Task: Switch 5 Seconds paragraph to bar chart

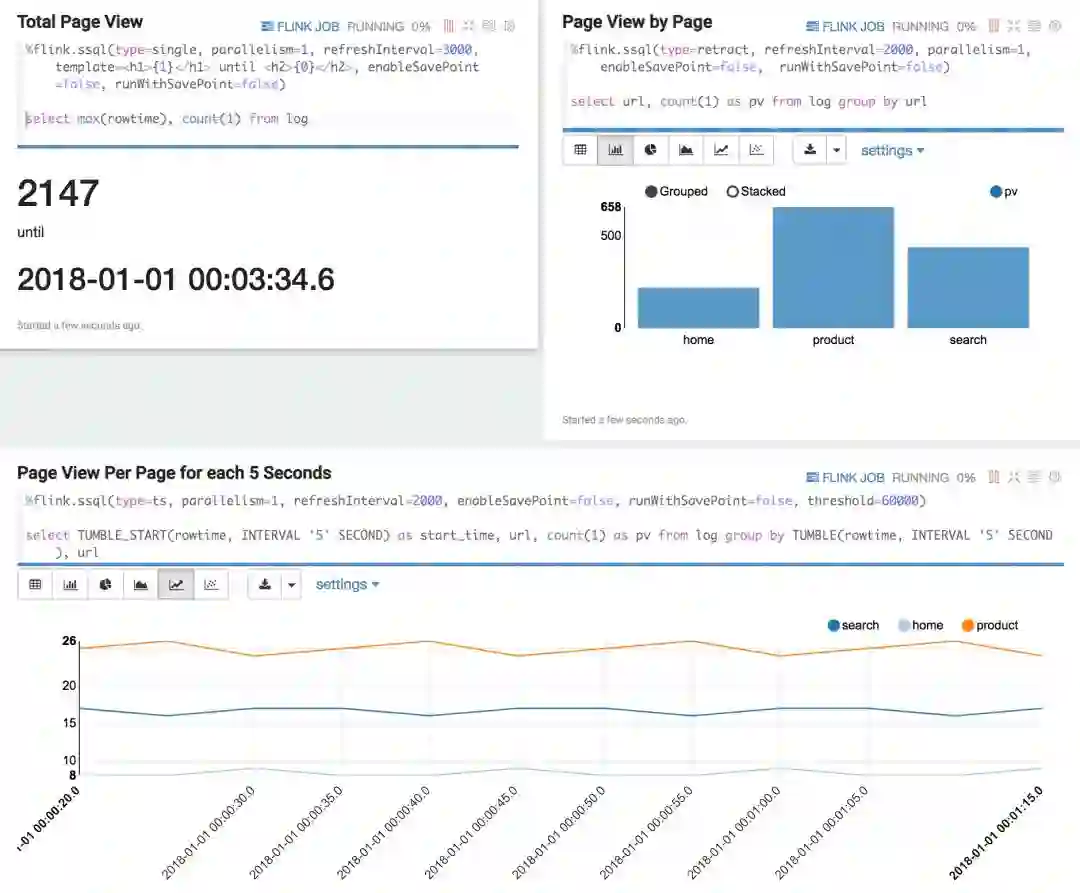Action: click(70, 585)
